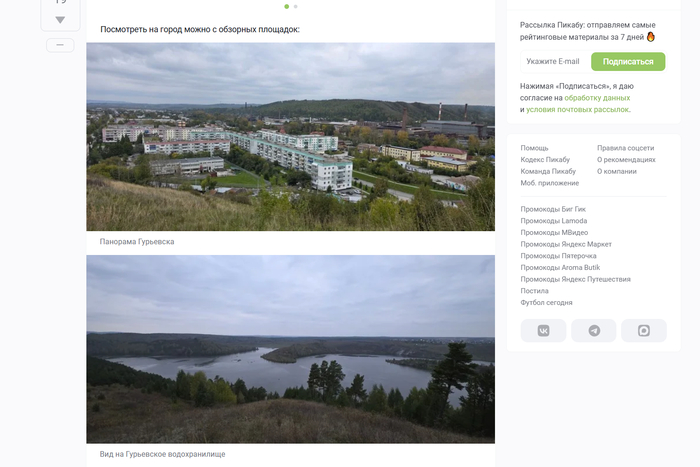700x467 pixels.
Task: Downvote the post with down arrow
Action: click(60, 20)
